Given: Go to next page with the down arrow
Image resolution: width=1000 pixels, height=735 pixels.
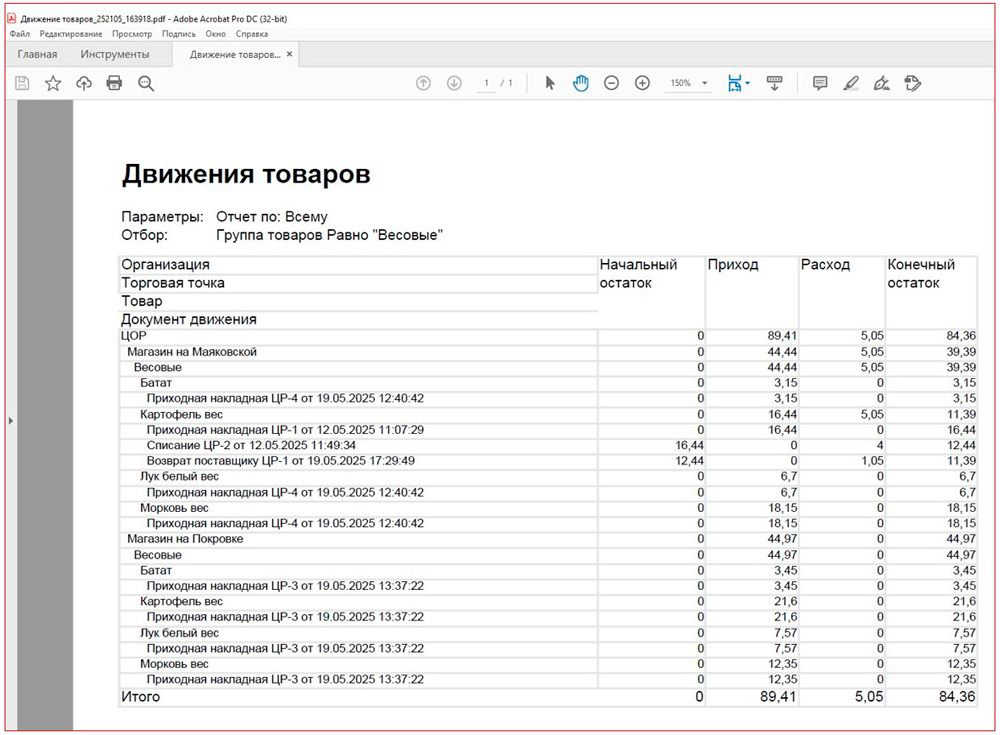Looking at the screenshot, I should 454,83.
